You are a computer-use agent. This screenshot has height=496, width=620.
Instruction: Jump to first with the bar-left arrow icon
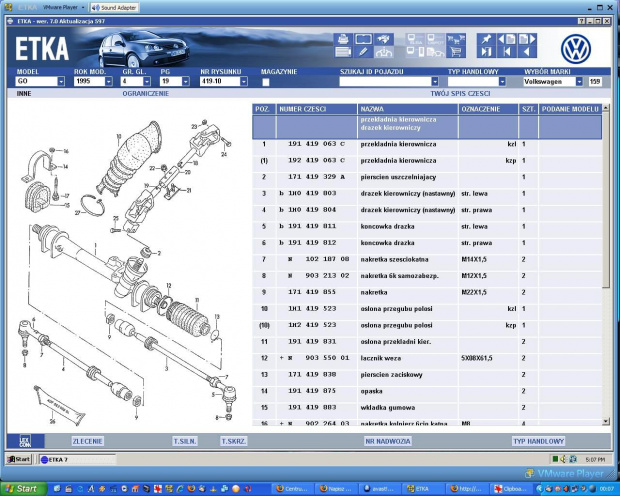pos(507,52)
